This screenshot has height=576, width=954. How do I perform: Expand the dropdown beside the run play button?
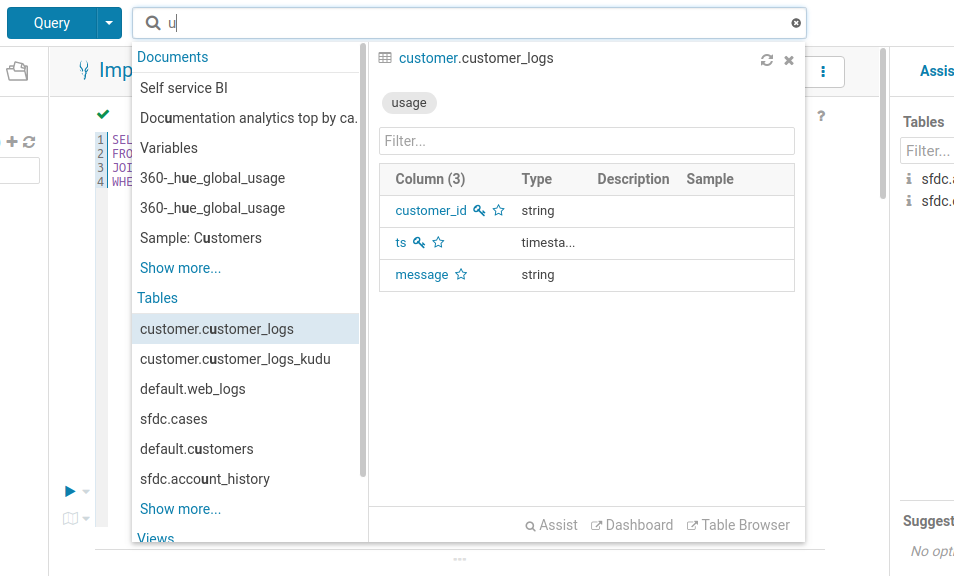click(x=86, y=491)
